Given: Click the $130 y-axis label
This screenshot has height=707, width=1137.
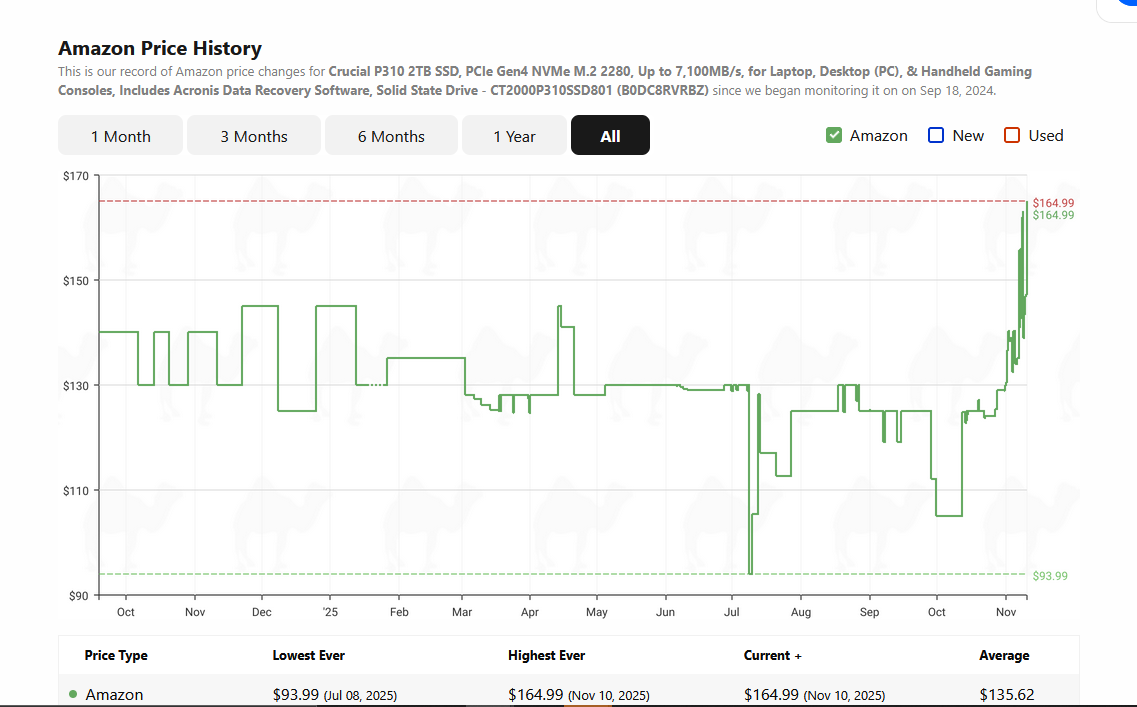Looking at the screenshot, I should click(x=75, y=386).
